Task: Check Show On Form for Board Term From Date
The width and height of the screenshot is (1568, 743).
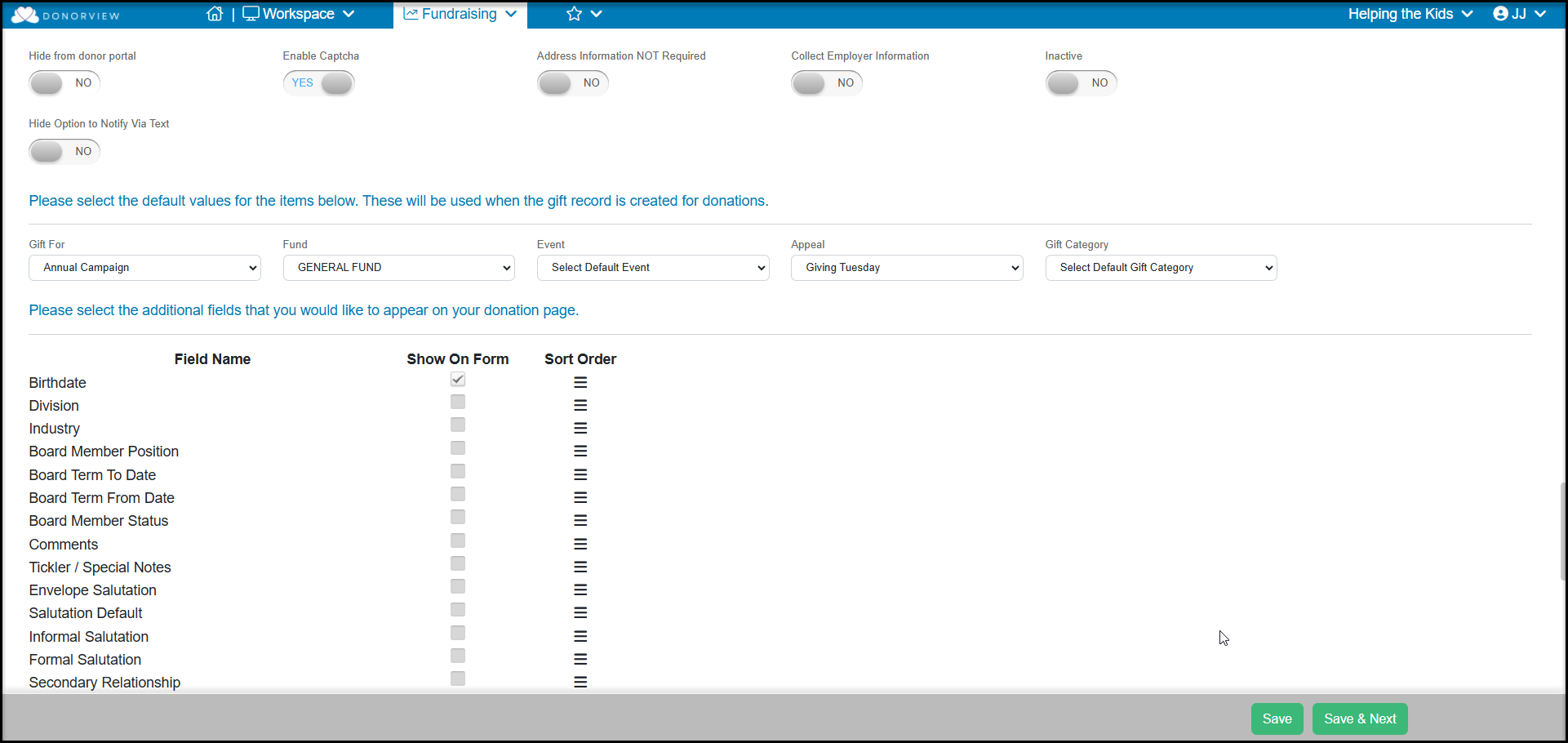Action: [x=458, y=494]
